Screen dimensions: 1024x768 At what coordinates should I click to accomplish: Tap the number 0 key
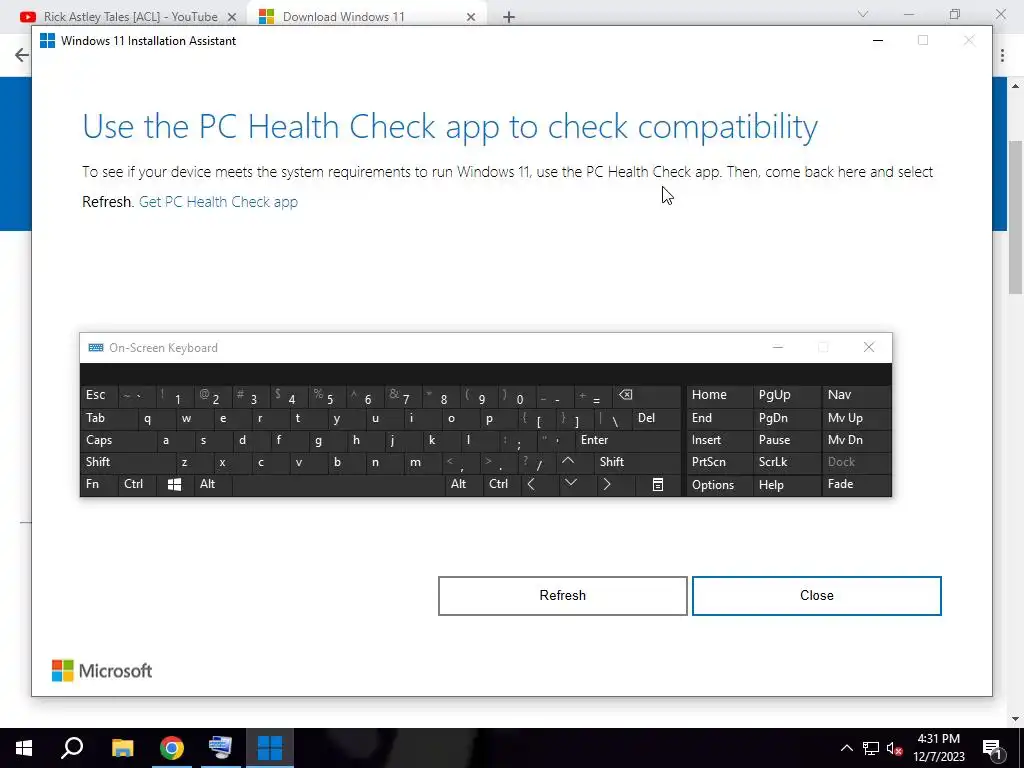[x=517, y=395]
